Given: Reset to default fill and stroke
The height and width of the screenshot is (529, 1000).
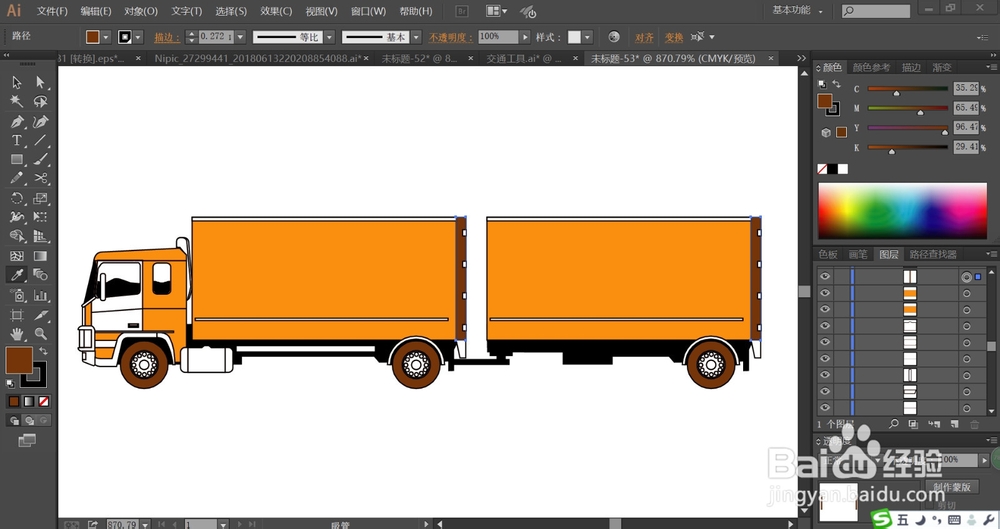Looking at the screenshot, I should coord(10,384).
